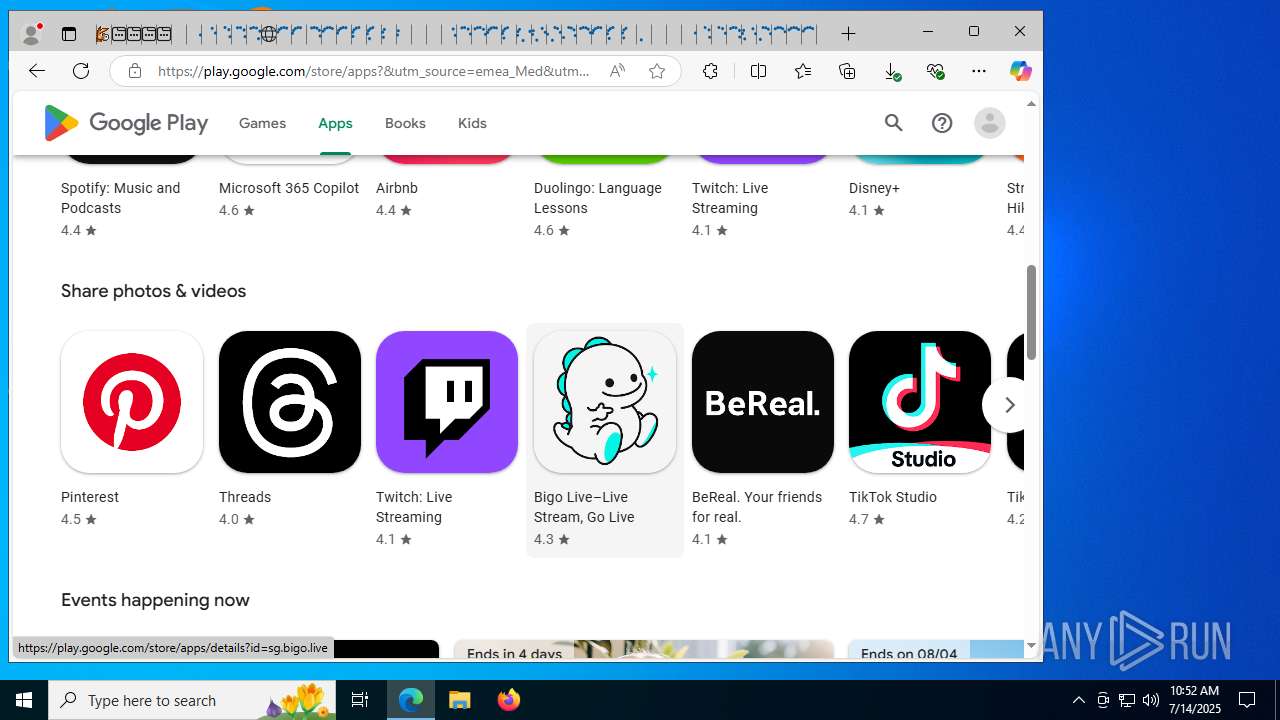Open the notifications center
This screenshot has height=720, width=1280.
[1247, 700]
